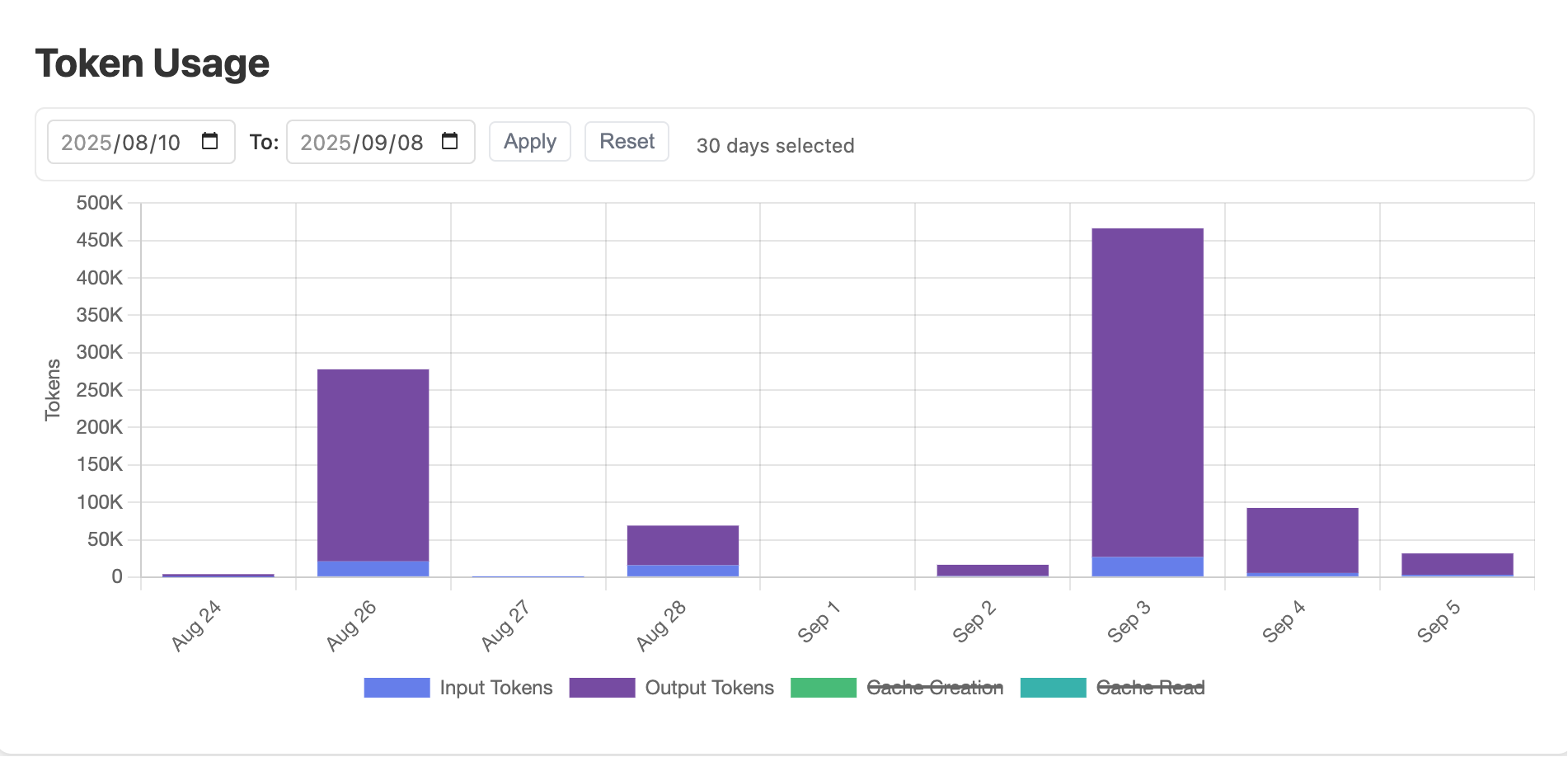Reset the date range filter
This screenshot has width=1568, height=757.
[627, 142]
